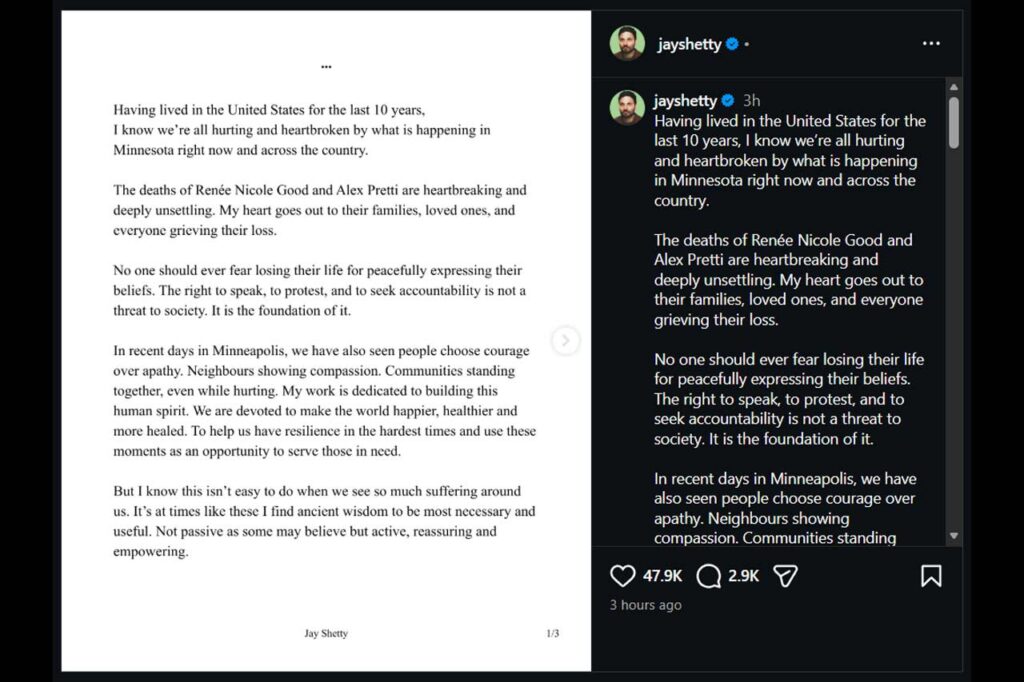The width and height of the screenshot is (1024, 682).
Task: Click the 3h timestamp beside the caption
Action: (x=752, y=101)
